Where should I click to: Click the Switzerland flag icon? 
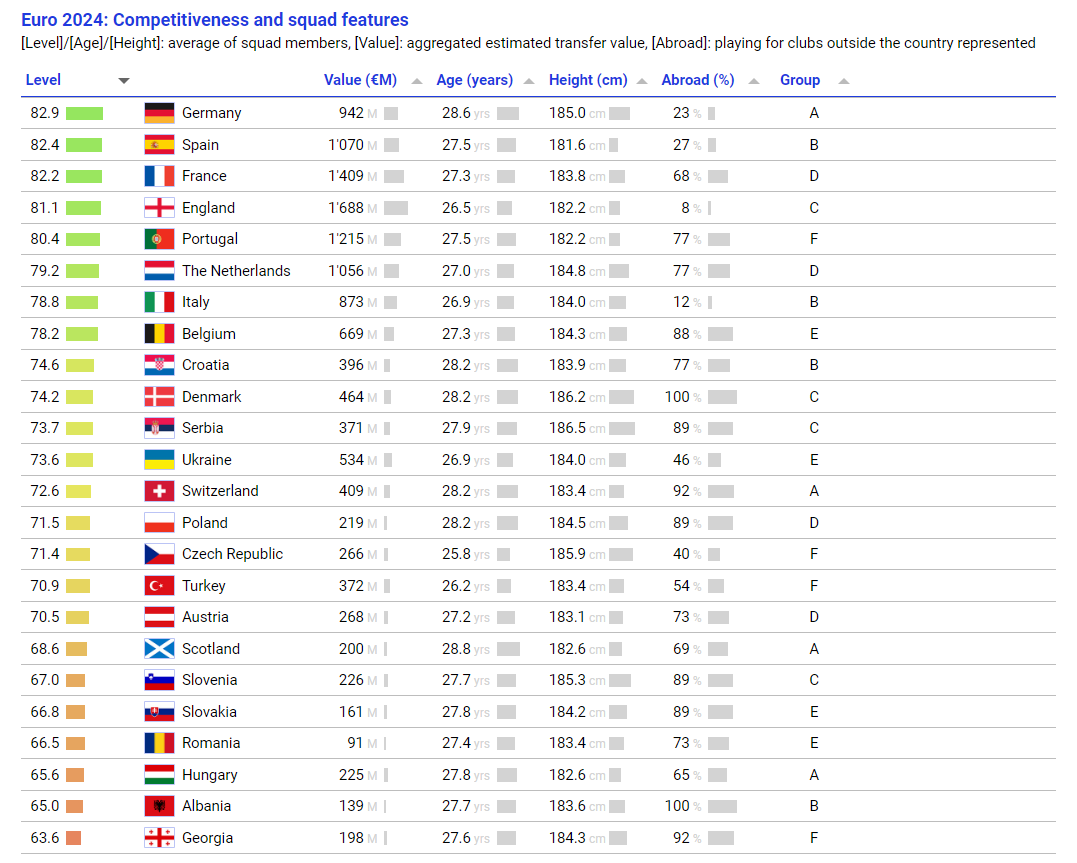[x=159, y=491]
